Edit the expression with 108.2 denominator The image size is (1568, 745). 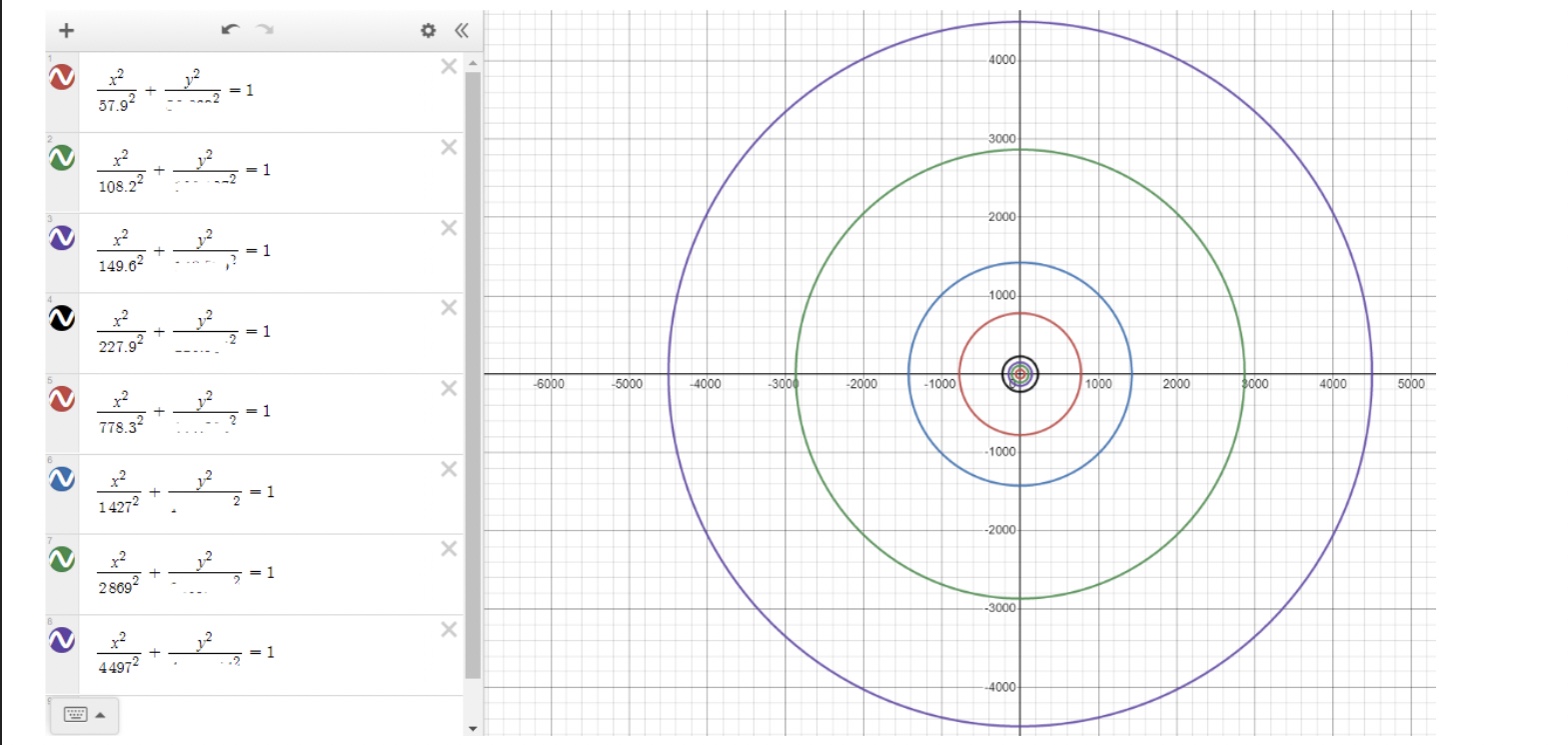(x=272, y=173)
